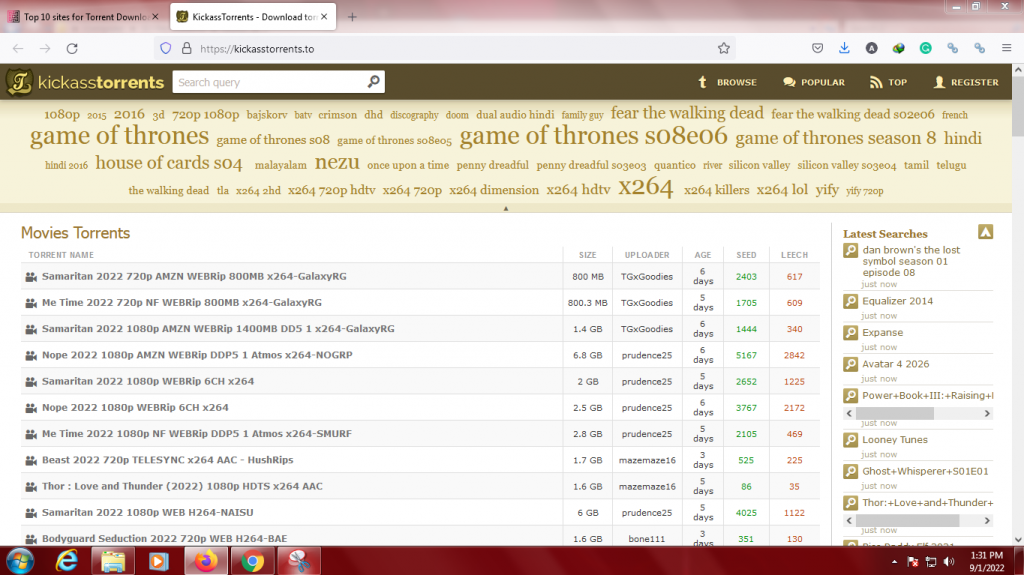Image resolution: width=1024 pixels, height=575 pixels.
Task: Click movie icon beside Samaritan 1080p WEBRip 6CH
Action: [x=31, y=382]
